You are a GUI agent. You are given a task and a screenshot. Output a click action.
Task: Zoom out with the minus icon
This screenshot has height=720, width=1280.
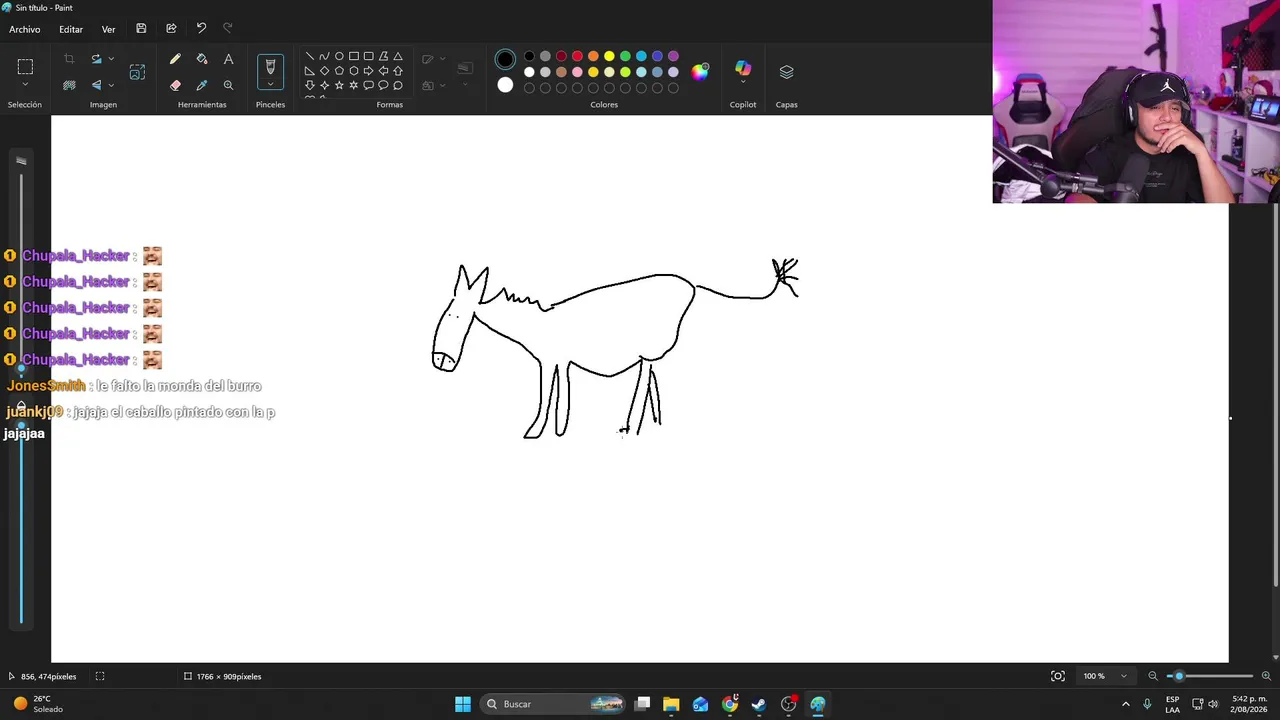coord(1153,676)
